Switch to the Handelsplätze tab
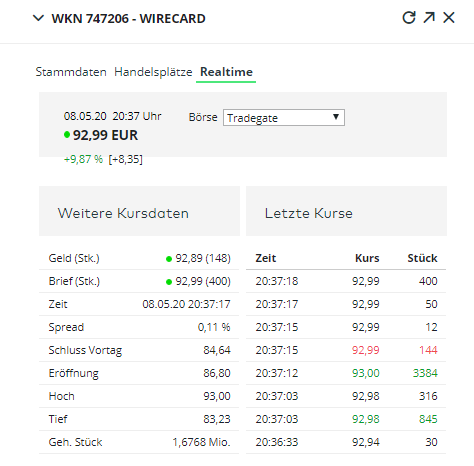 pyautogui.click(x=153, y=72)
